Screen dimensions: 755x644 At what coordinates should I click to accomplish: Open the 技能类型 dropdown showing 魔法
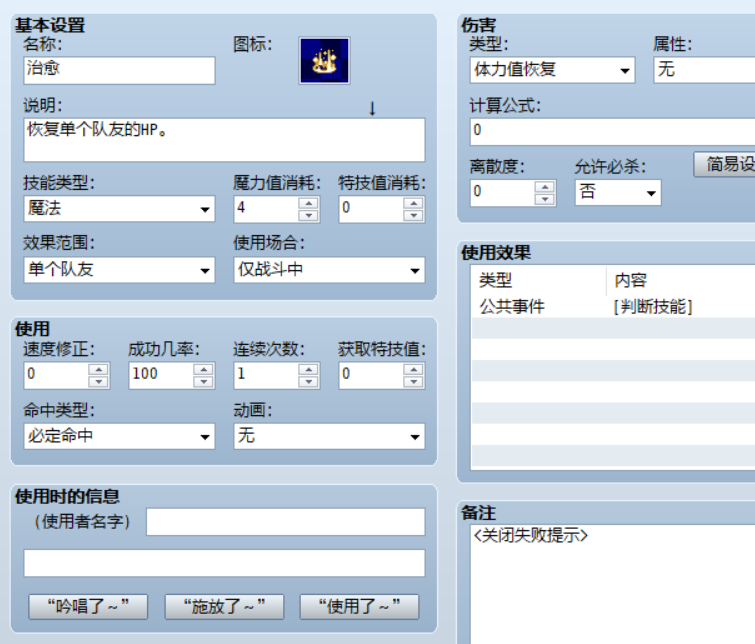[119, 209]
